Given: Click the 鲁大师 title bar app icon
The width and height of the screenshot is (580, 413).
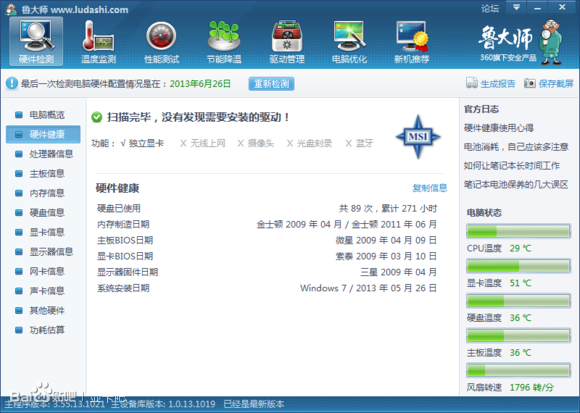Looking at the screenshot, I should [x=11, y=9].
